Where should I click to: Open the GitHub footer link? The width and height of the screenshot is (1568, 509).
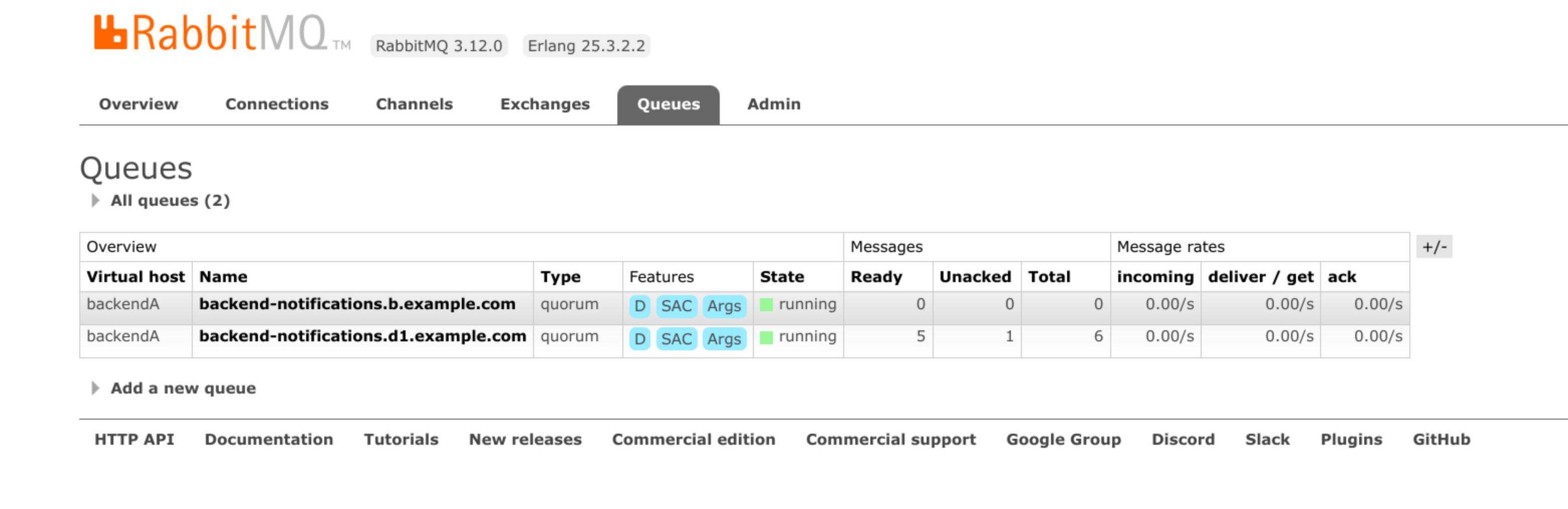[1441, 440]
